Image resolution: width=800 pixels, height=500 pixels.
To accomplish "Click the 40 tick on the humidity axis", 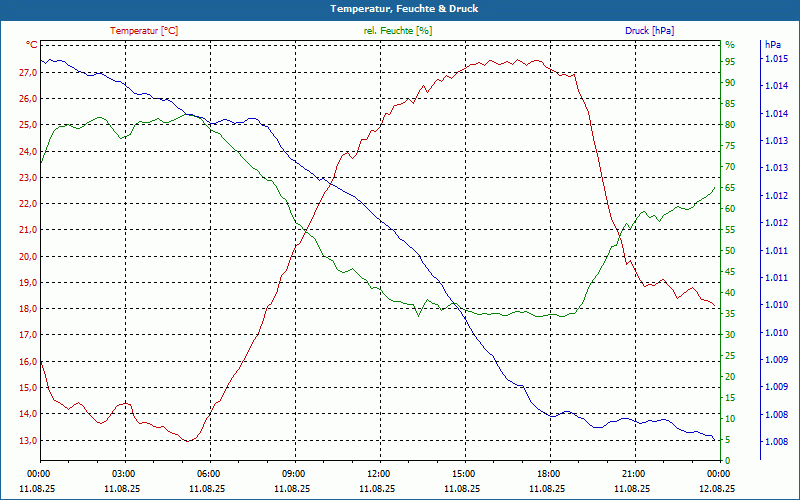I will [730, 293].
